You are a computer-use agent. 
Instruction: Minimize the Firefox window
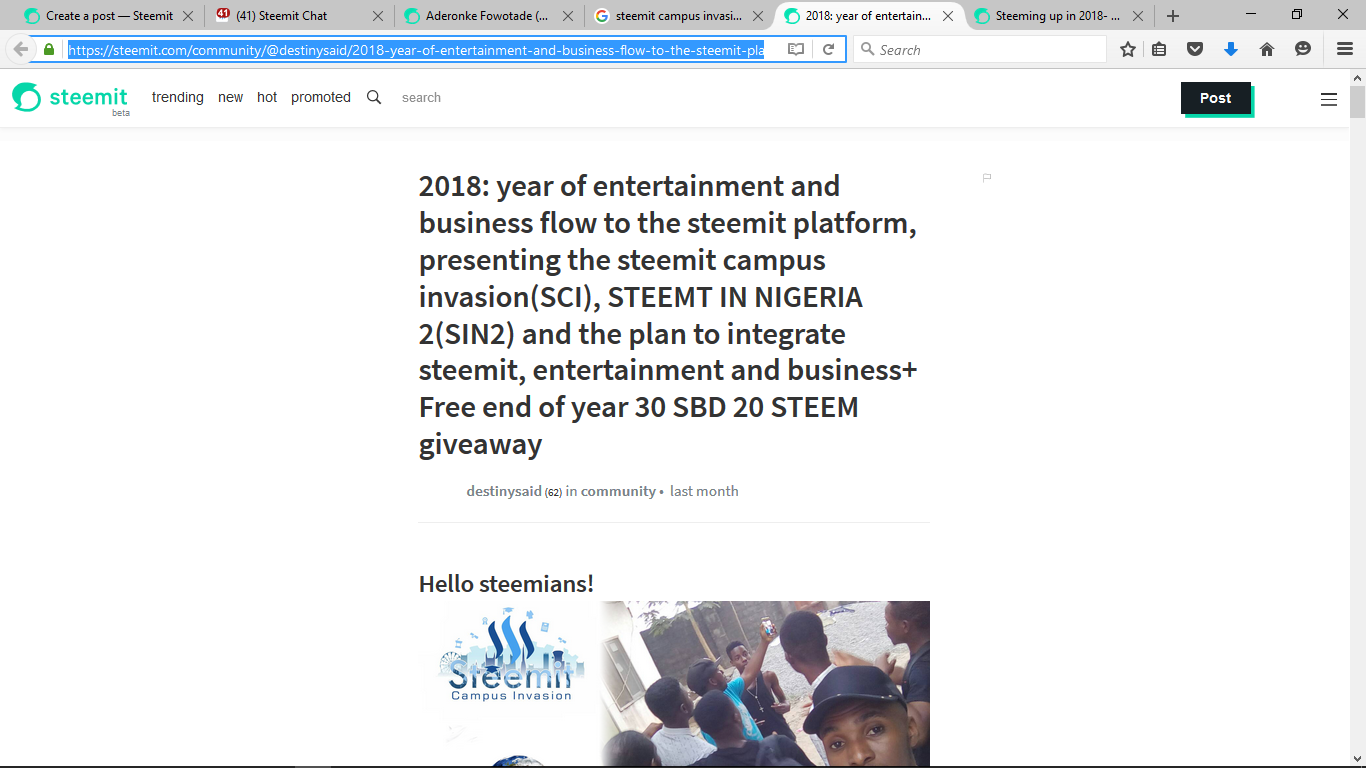click(1251, 14)
